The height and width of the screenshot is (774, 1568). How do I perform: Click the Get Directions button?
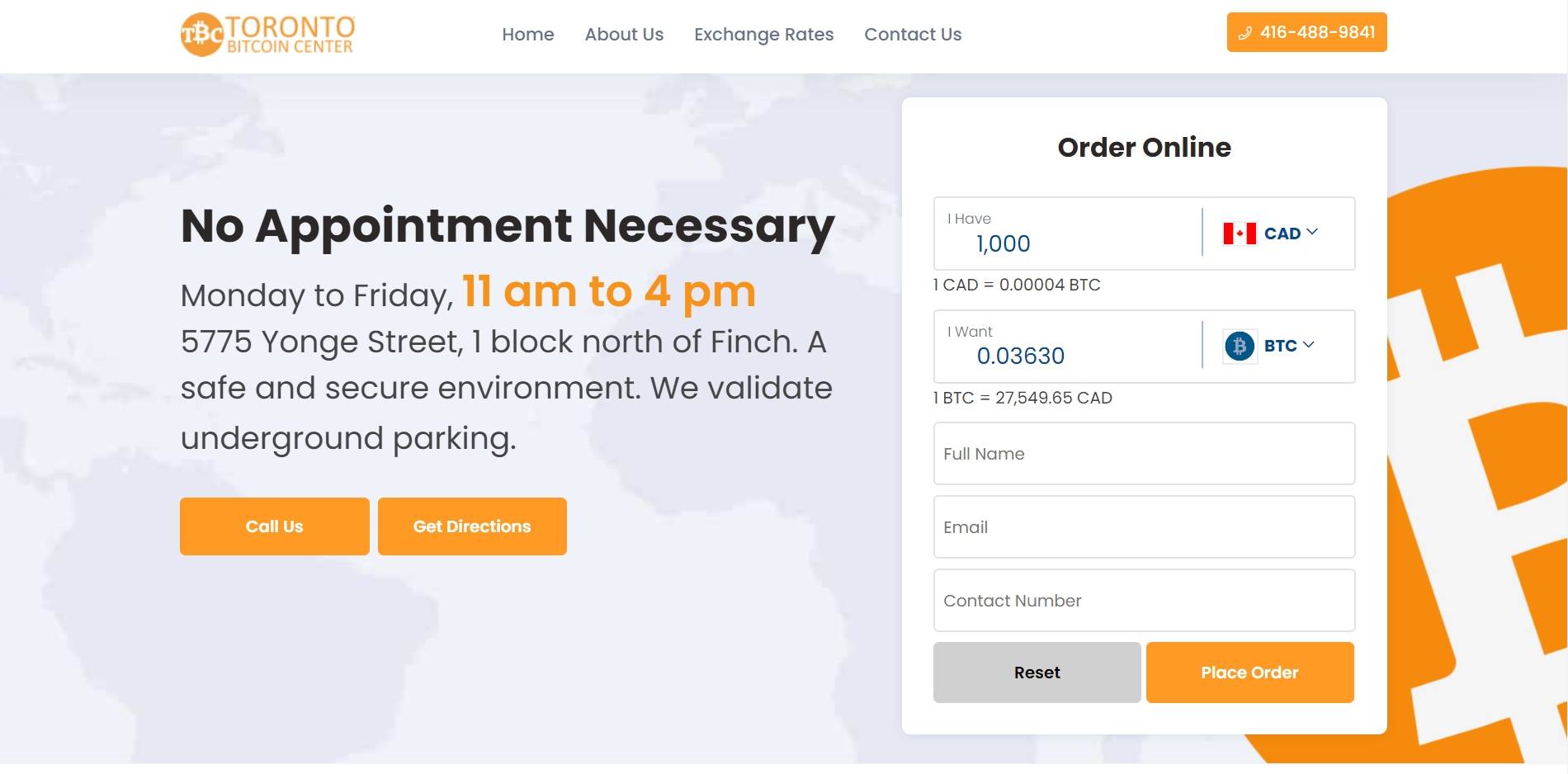(x=472, y=526)
